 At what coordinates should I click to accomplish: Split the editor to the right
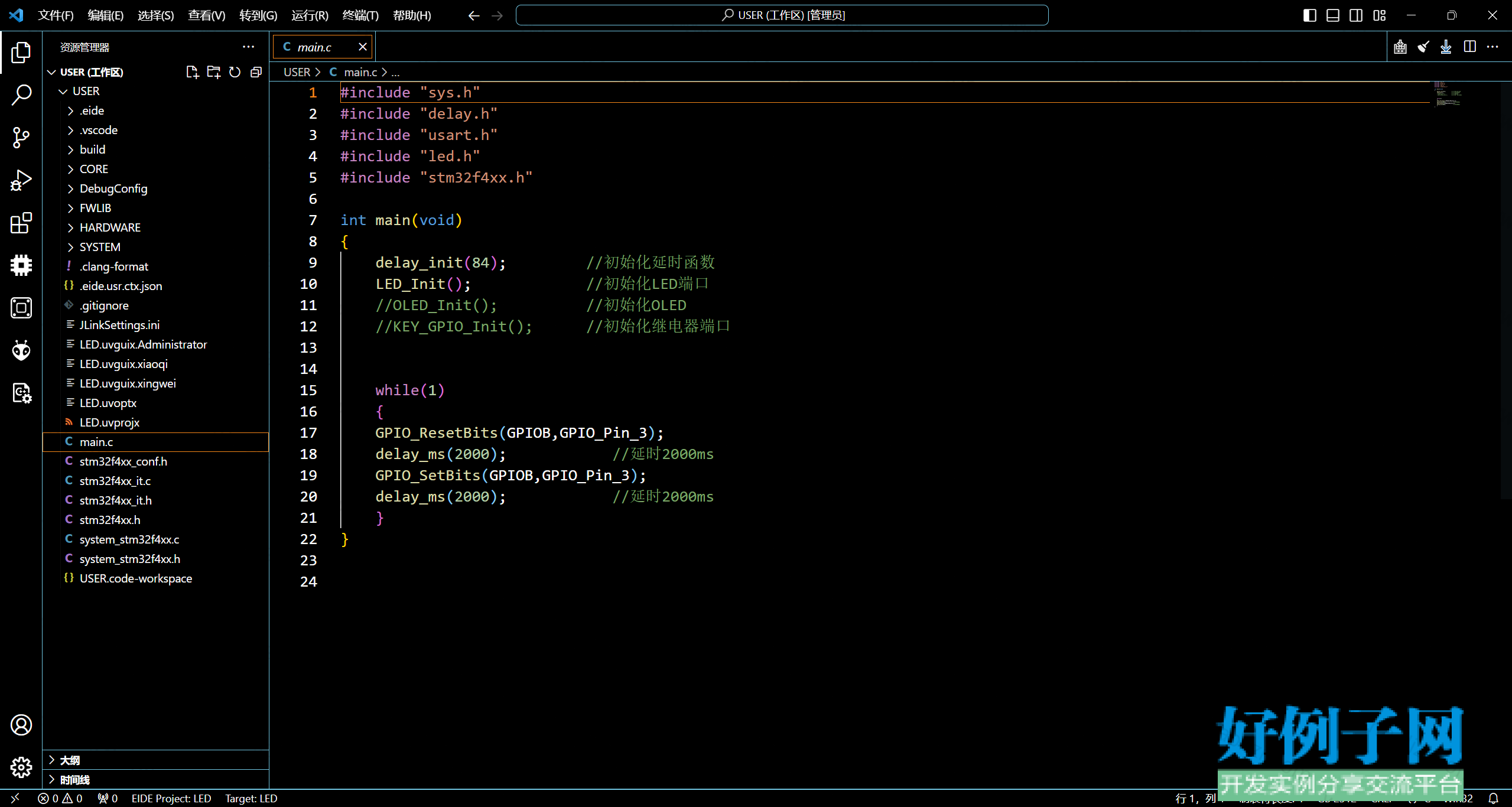tap(1470, 47)
